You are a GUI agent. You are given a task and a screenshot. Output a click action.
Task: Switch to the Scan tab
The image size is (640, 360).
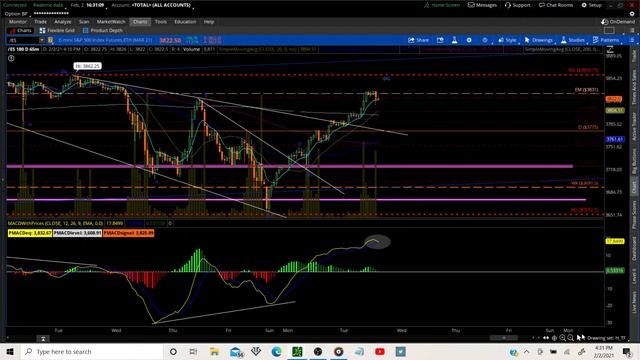click(84, 22)
